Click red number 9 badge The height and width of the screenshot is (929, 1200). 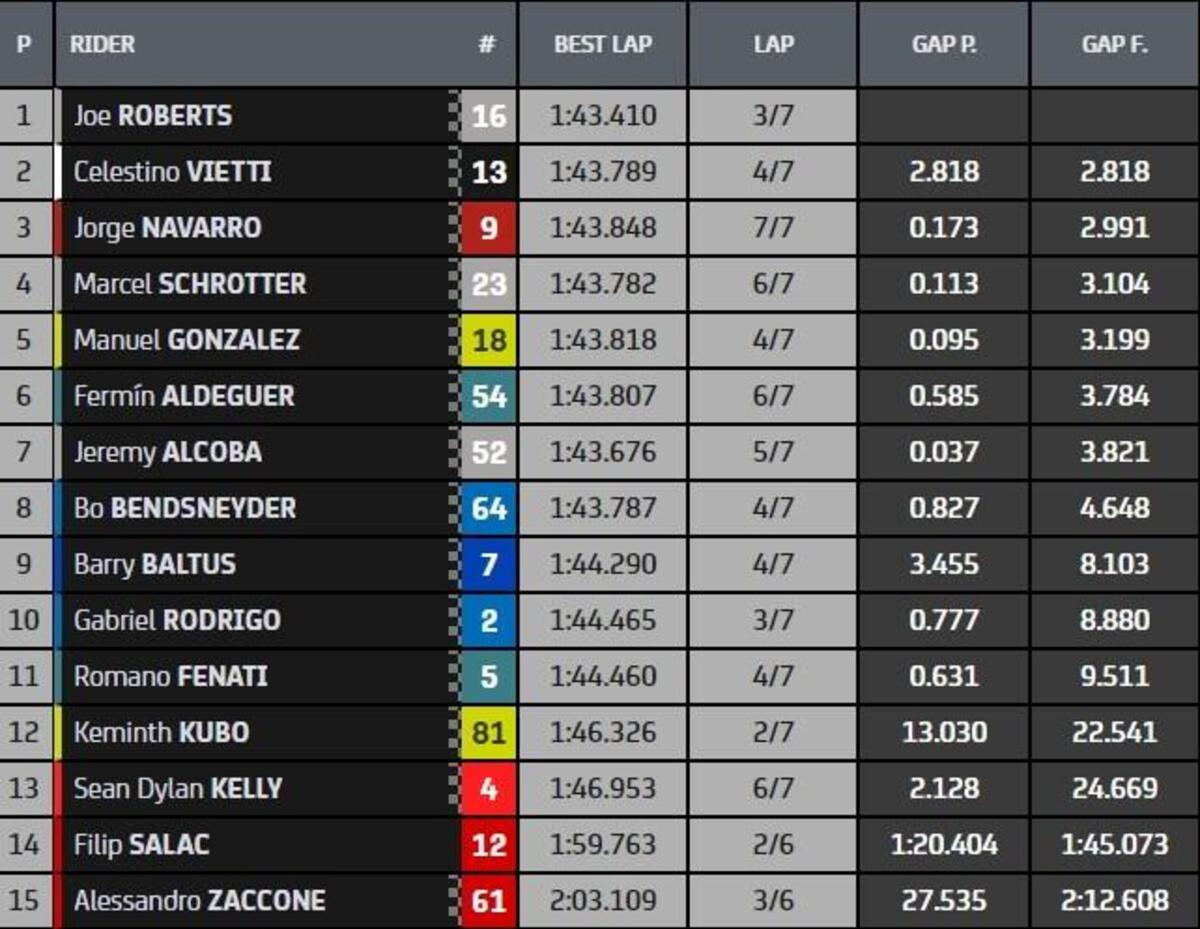[x=489, y=229]
